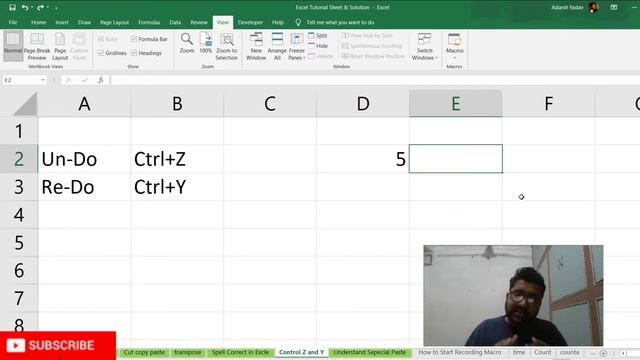Click cell containing Ctrl+Y
The height and width of the screenshot is (360, 640).
[177, 187]
